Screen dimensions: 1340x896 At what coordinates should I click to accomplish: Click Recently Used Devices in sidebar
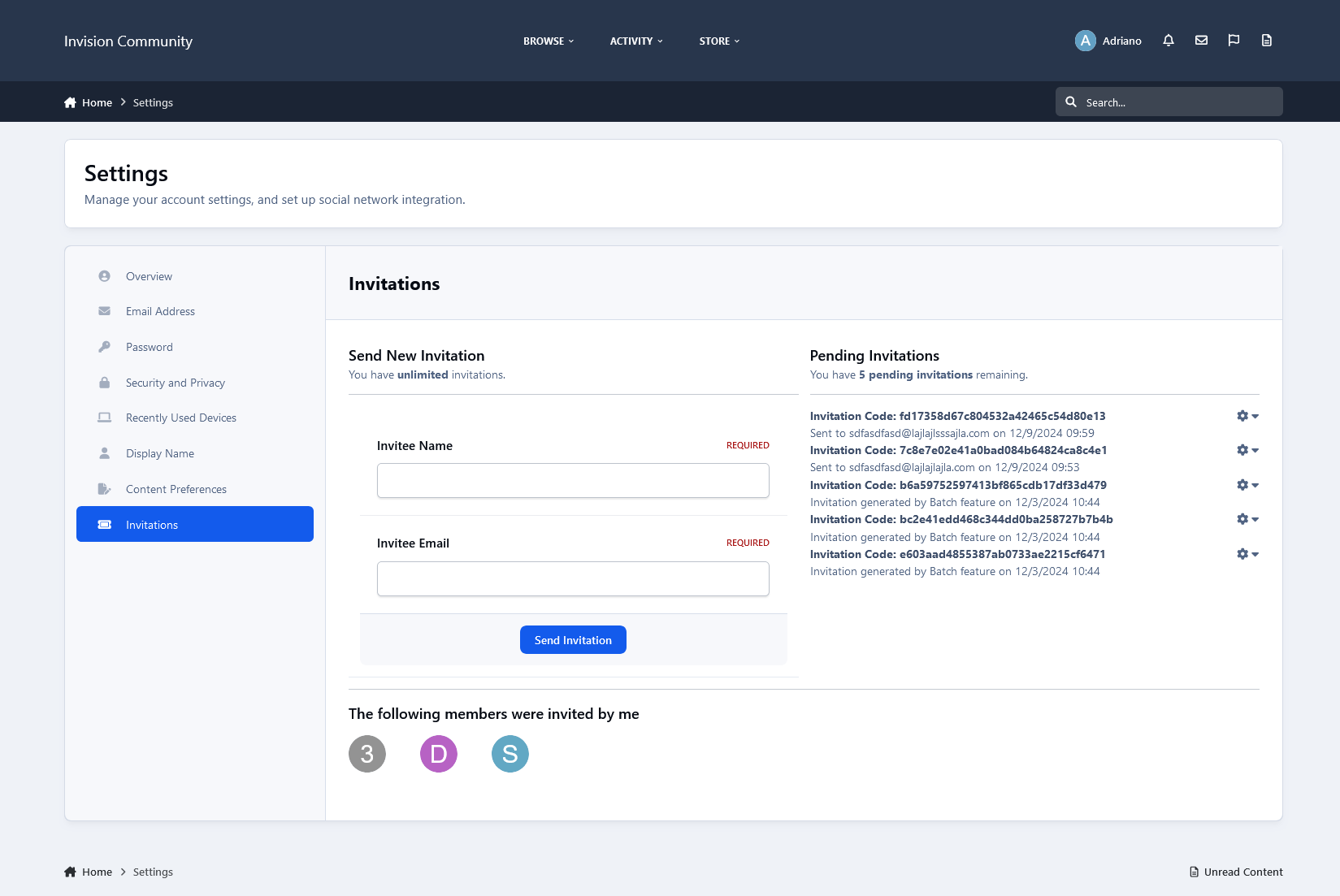point(180,418)
